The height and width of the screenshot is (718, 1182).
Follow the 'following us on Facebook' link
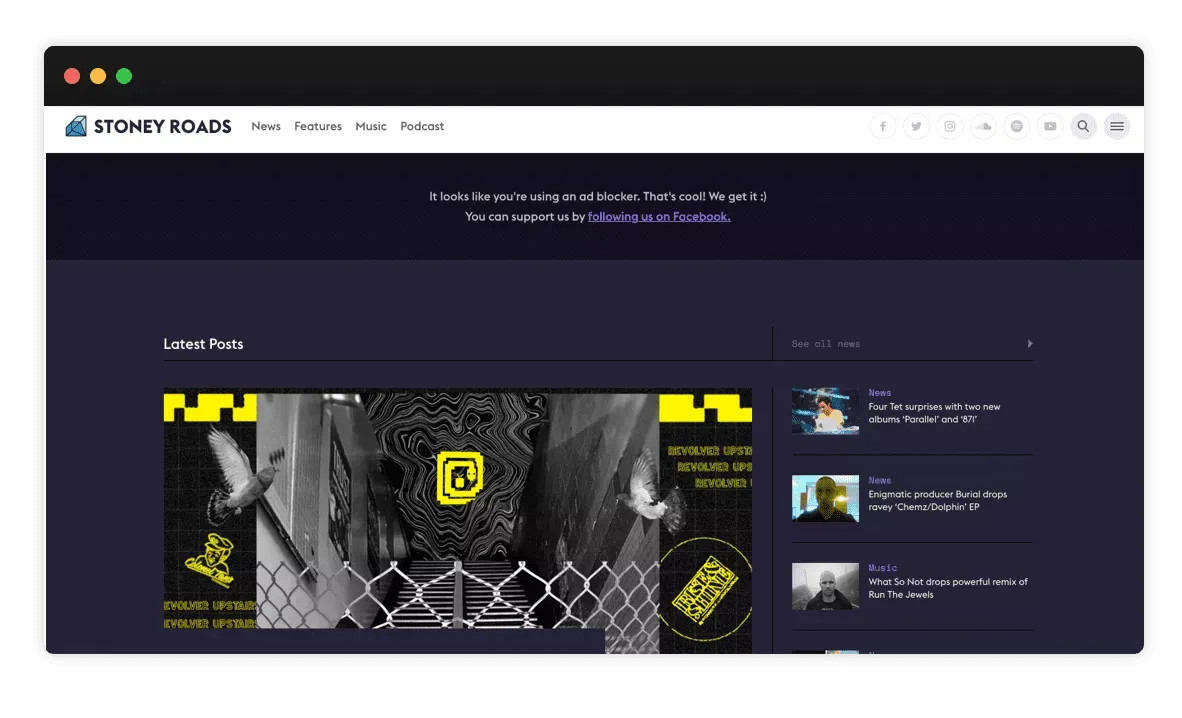659,216
